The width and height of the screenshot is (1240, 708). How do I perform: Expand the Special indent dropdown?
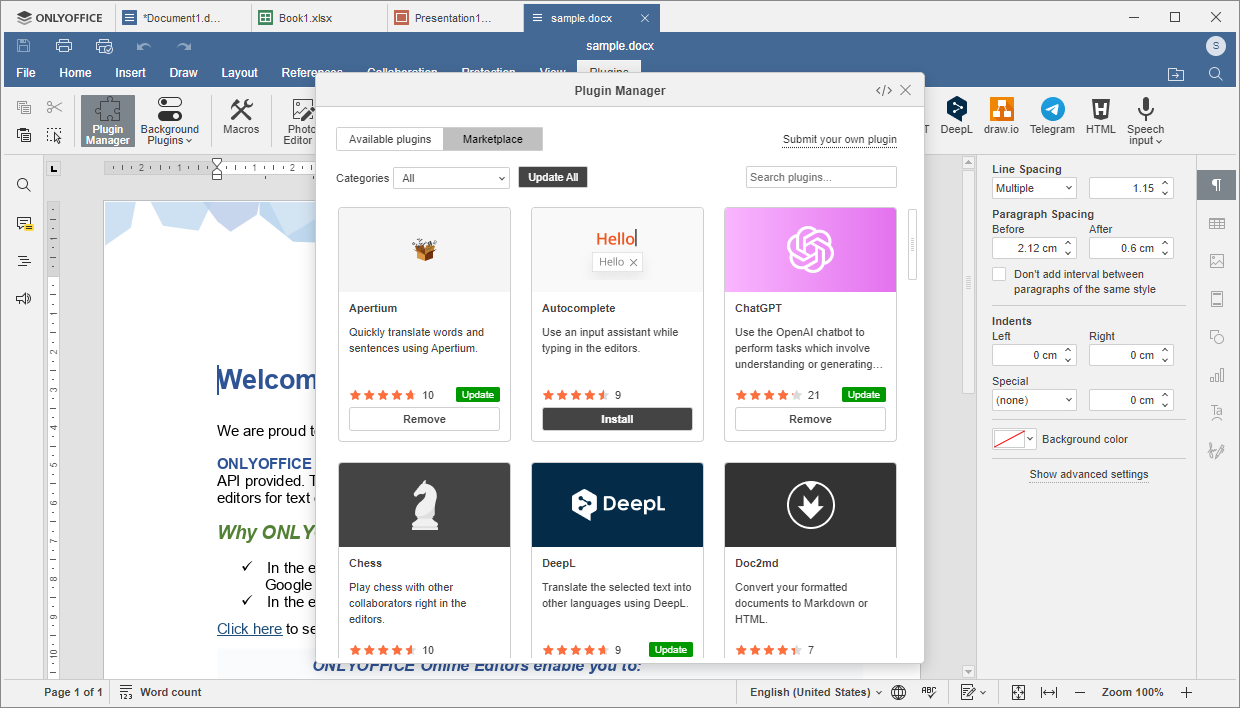[x=1034, y=399]
